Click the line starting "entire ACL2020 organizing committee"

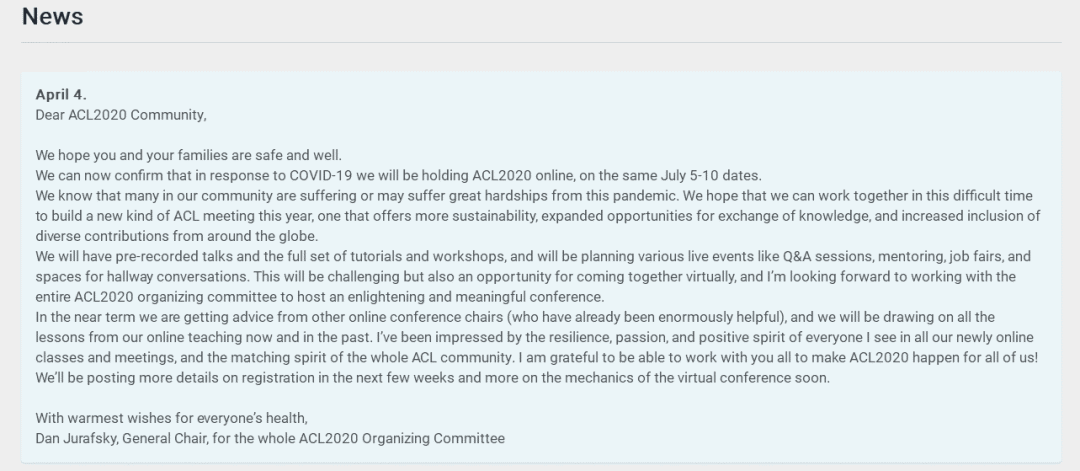(320, 297)
